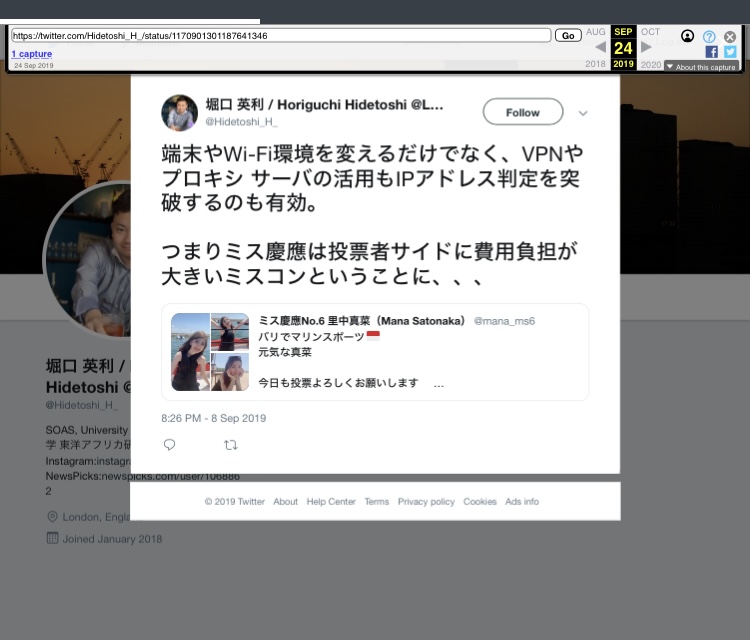Open tweet timestamp 8:26 PM - 8 Sep 2019
Screen dimensions: 750x640
click(x=214, y=418)
